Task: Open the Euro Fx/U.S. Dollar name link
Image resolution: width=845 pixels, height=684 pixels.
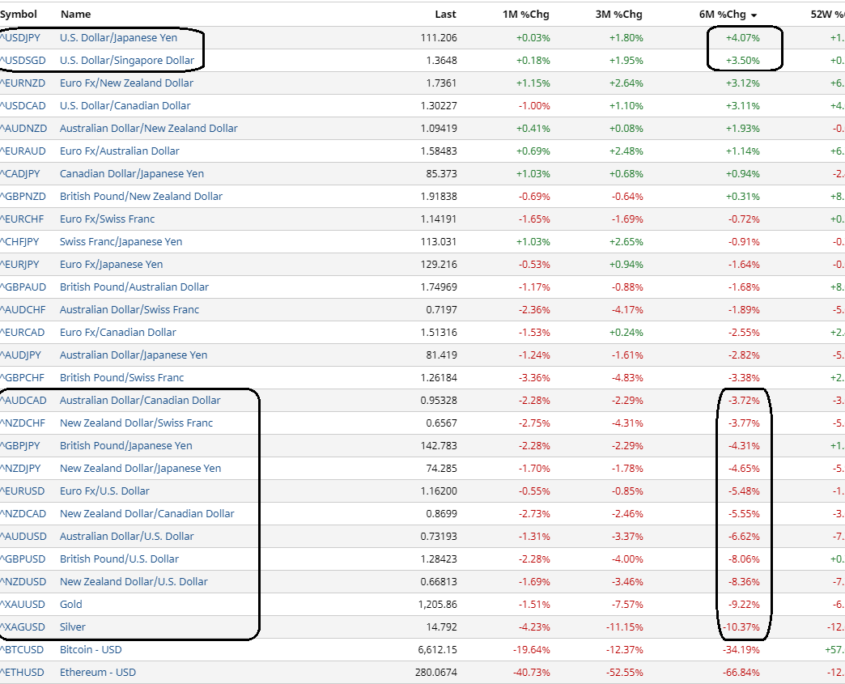Action: [105, 491]
